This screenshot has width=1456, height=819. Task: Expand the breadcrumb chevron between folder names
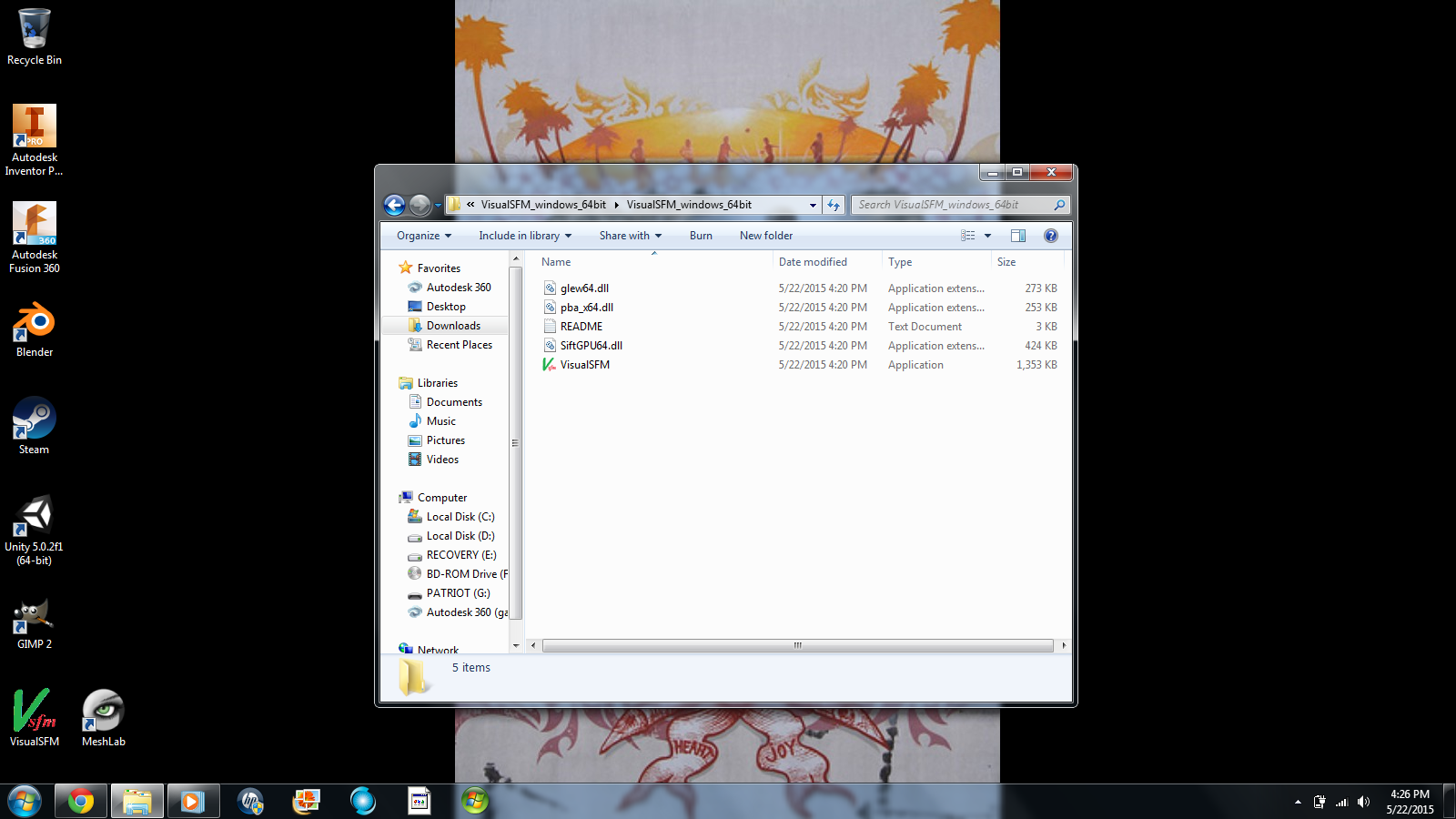(x=616, y=206)
